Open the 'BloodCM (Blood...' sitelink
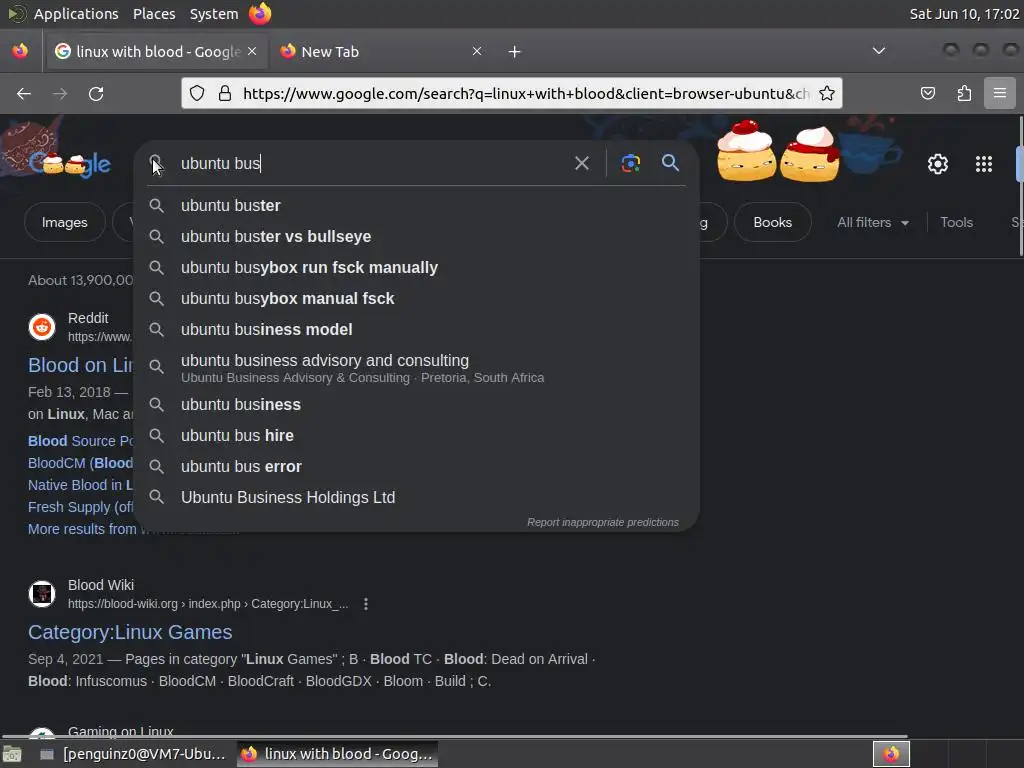This screenshot has height=768, width=1024. [x=80, y=463]
